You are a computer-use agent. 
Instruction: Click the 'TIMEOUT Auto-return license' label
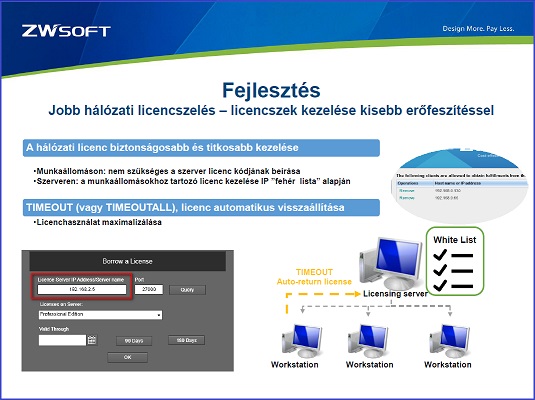[x=314, y=277]
